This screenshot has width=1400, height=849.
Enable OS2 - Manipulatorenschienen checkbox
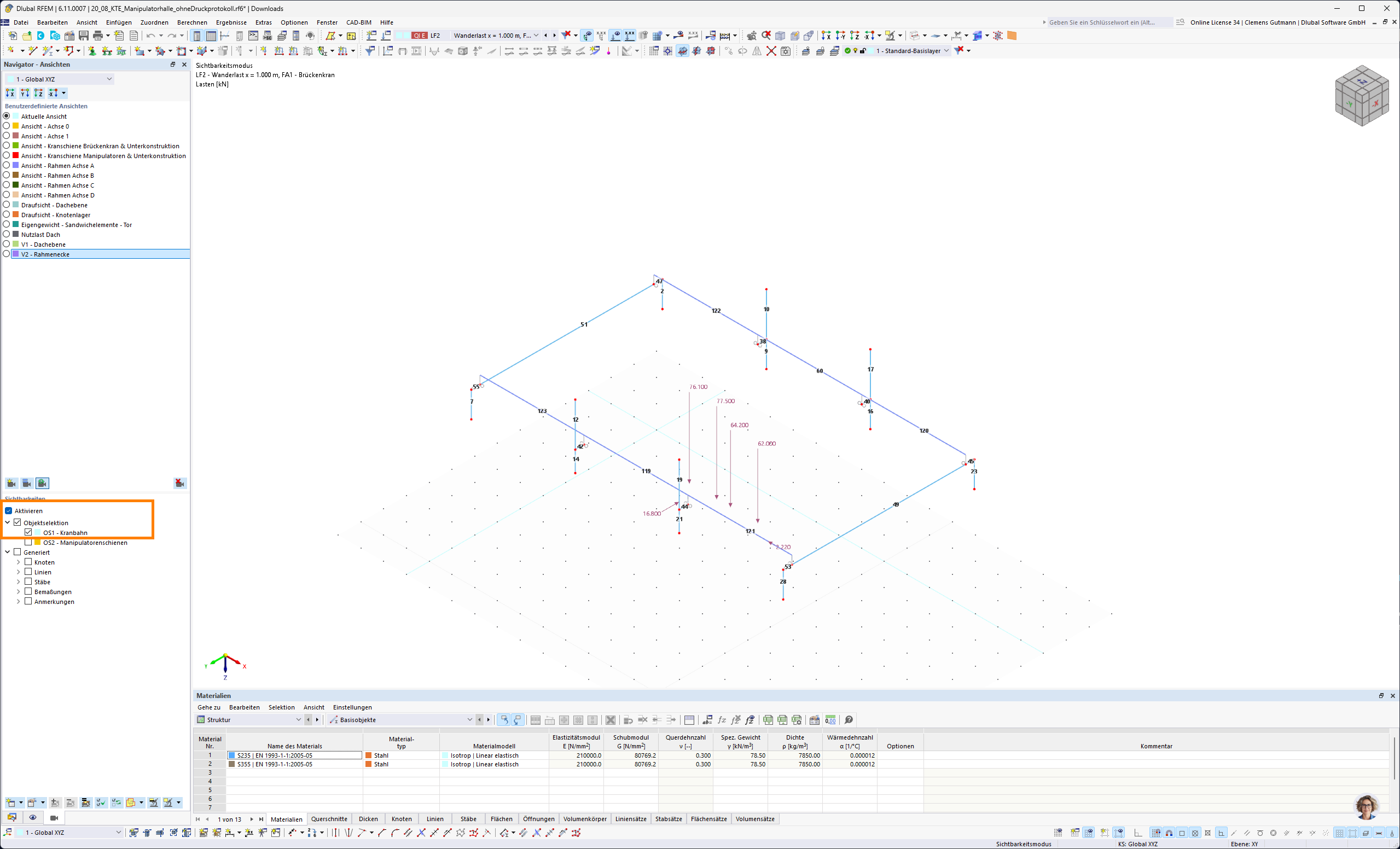point(28,543)
